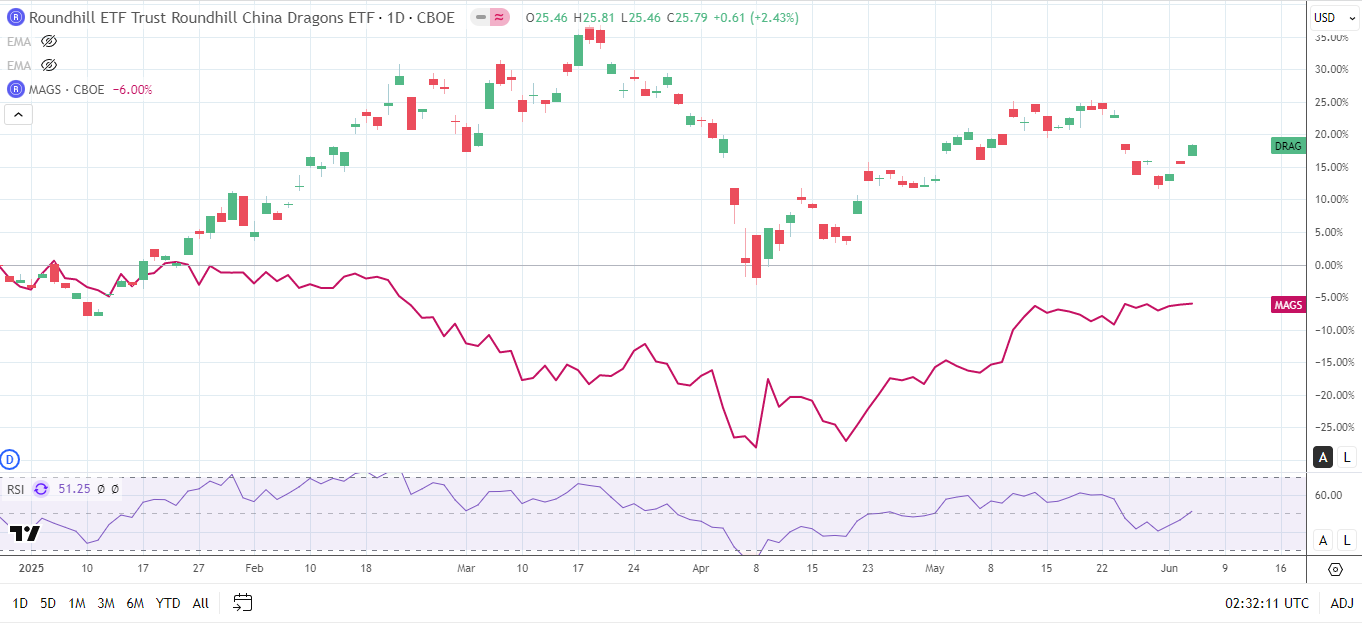Viewport: 1362px width, 623px height.
Task: Enable log scale on main price pane
Action: click(1346, 457)
